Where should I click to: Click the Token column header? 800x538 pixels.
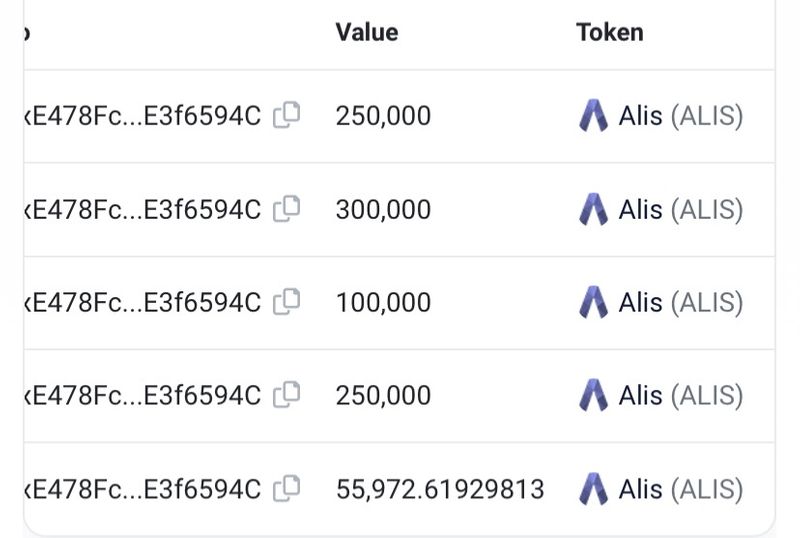[609, 32]
